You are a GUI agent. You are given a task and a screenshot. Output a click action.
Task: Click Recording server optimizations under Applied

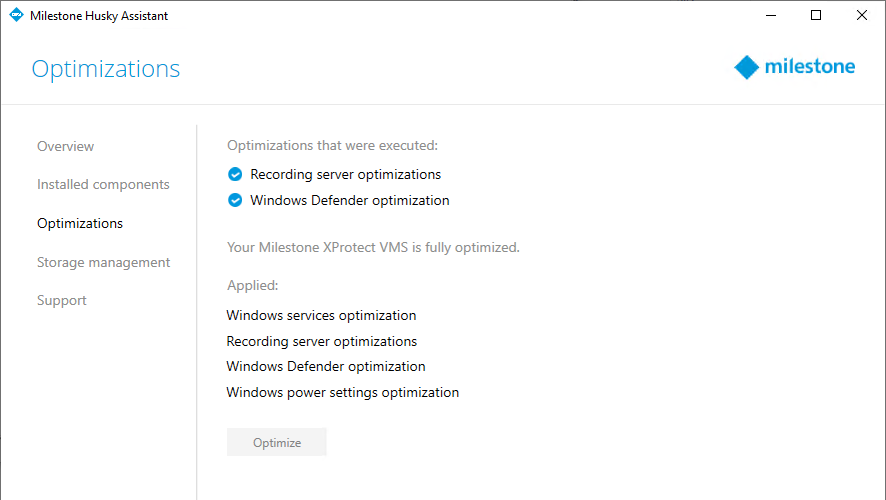321,341
